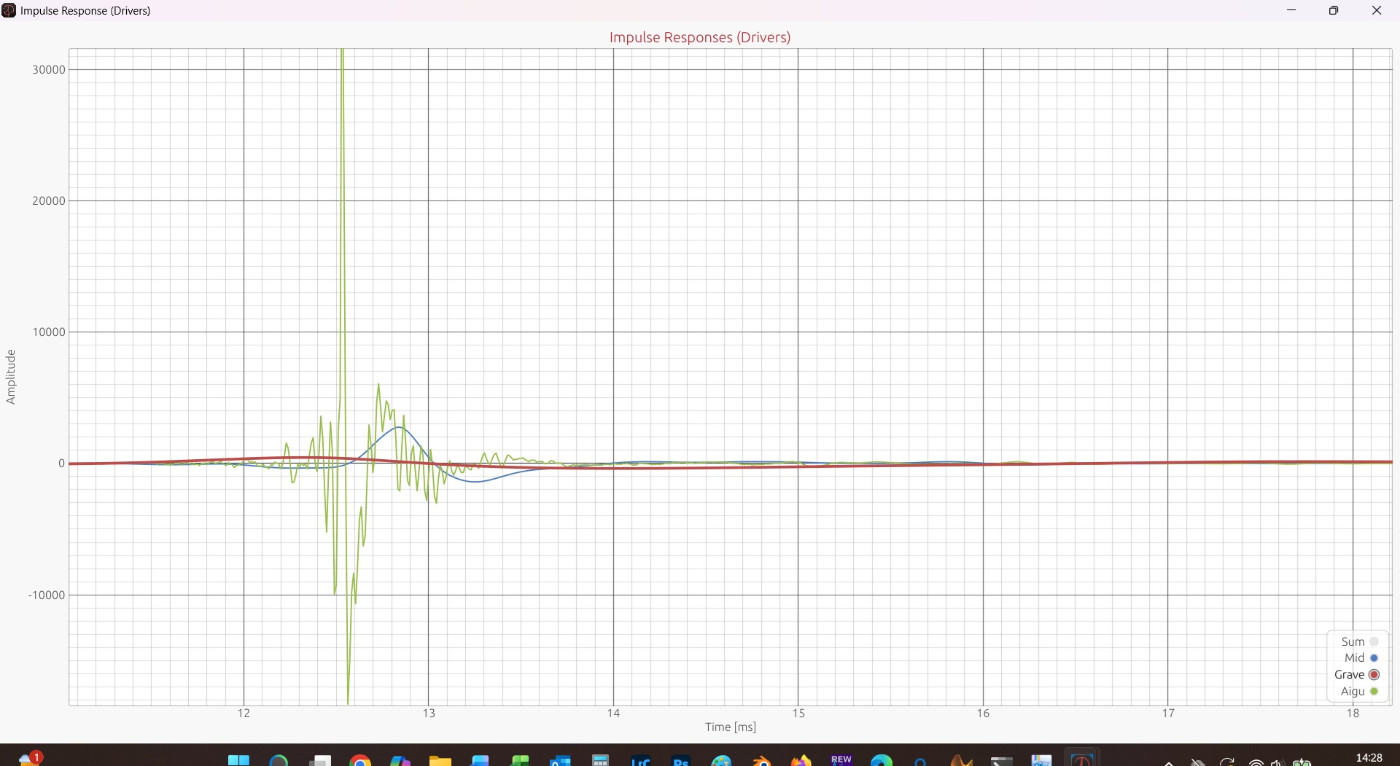This screenshot has height=766, width=1400.
Task: Open the weather widgets panel
Action: point(30,760)
